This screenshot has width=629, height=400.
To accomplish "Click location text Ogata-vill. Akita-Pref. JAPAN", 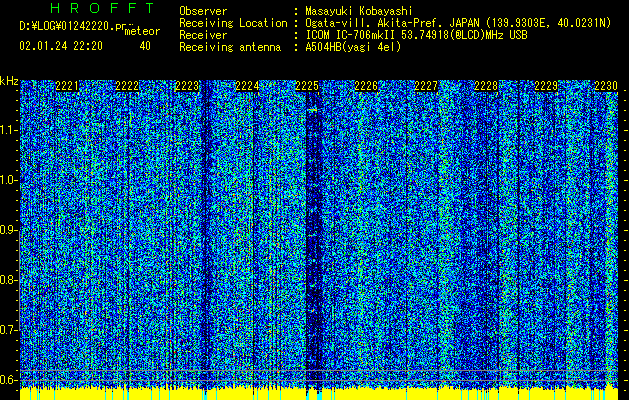I will [392, 23].
